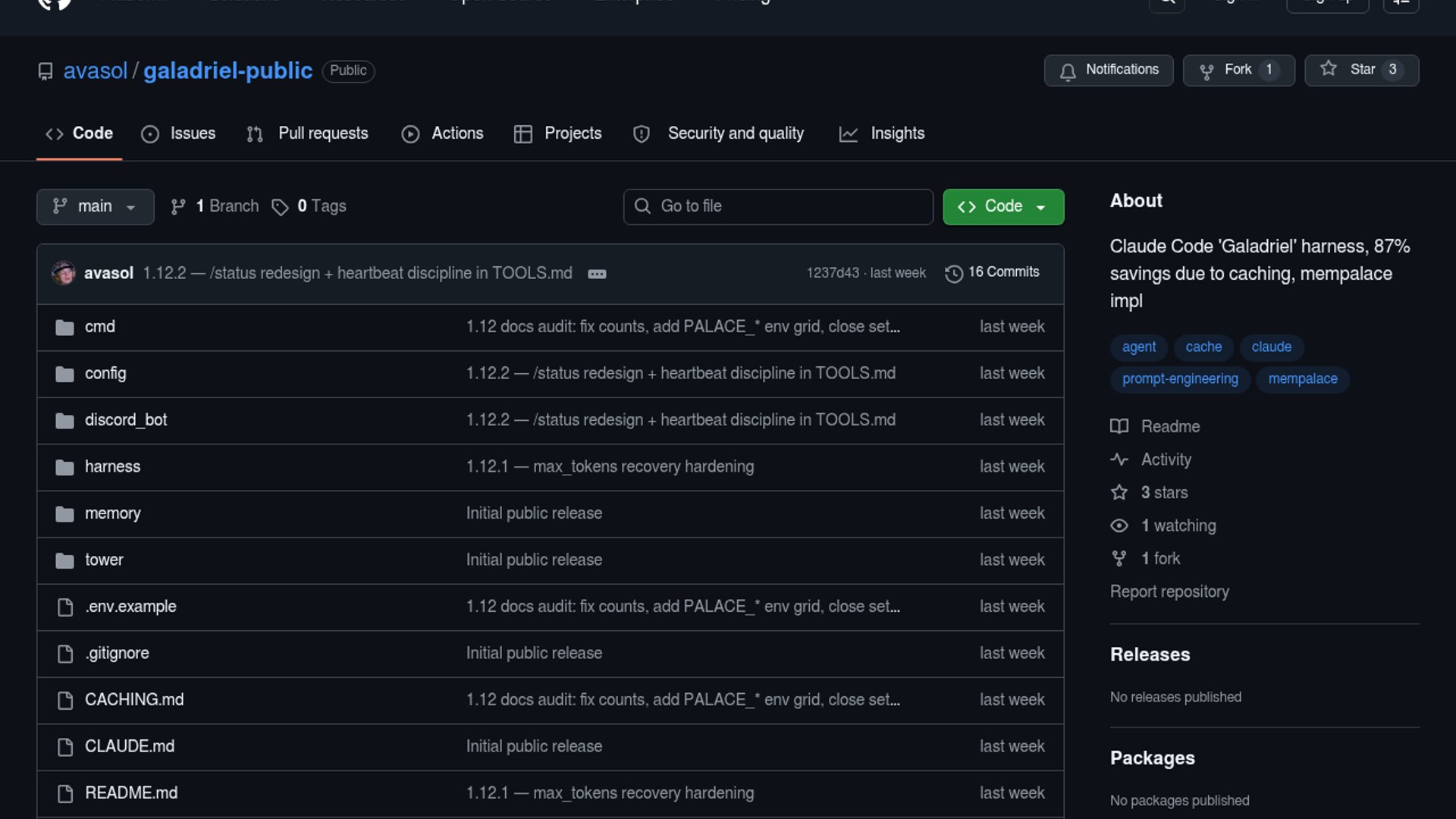Click the Notifications bell button

pos(1108,70)
